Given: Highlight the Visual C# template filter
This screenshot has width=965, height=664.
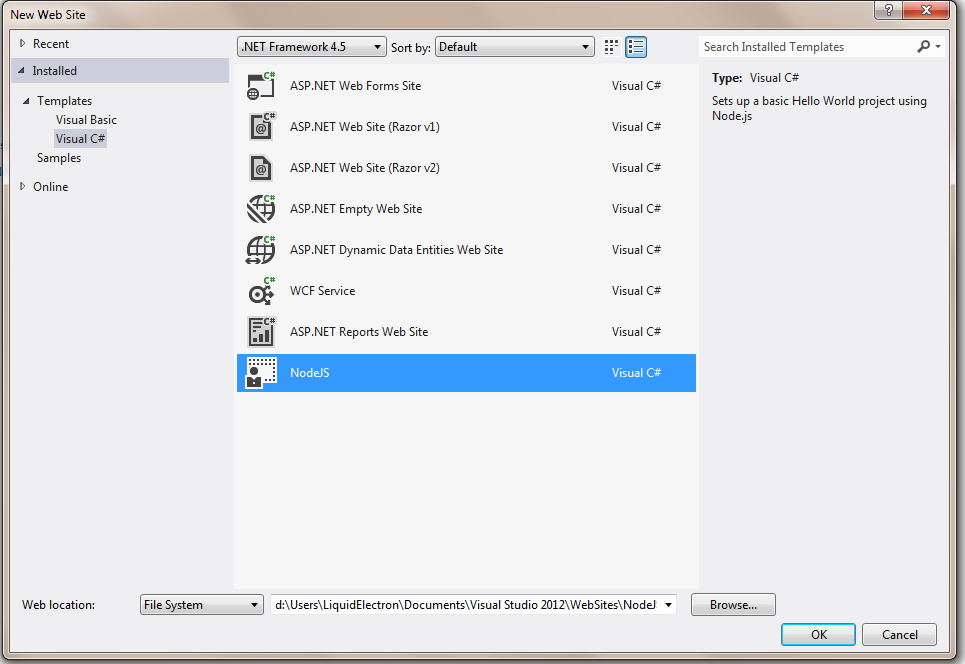Looking at the screenshot, I should tap(80, 138).
